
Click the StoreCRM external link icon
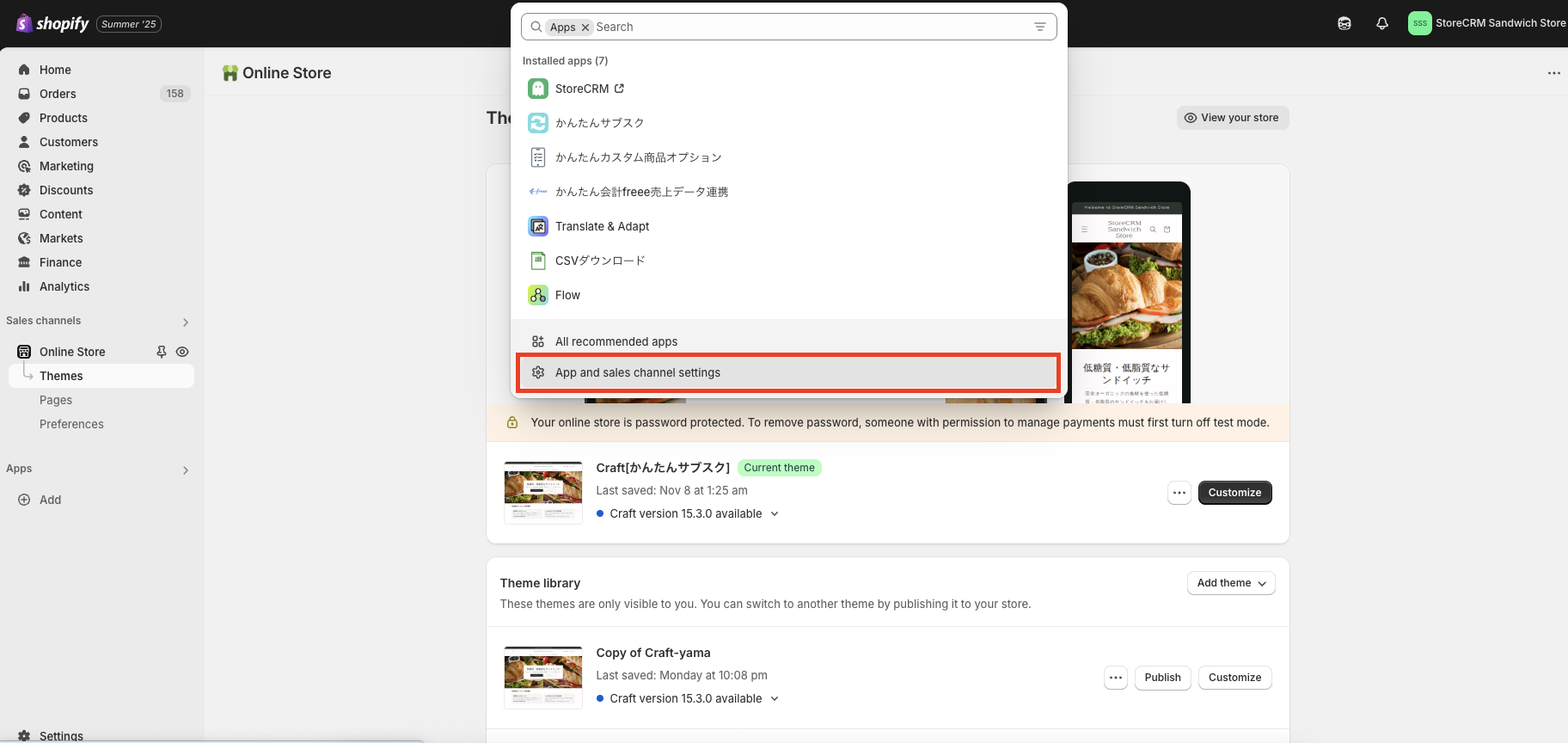tap(619, 89)
